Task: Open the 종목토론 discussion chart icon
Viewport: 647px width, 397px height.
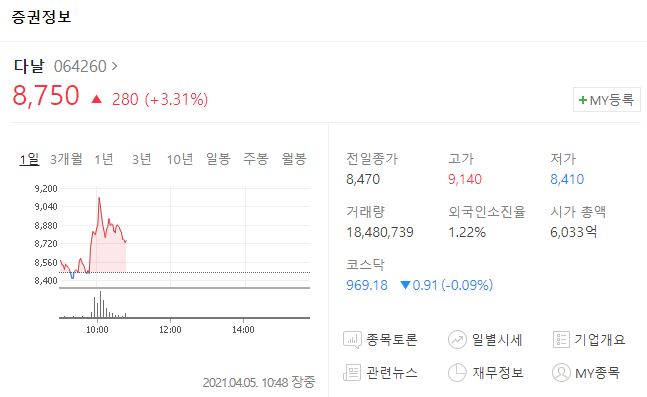Action: 352,340
